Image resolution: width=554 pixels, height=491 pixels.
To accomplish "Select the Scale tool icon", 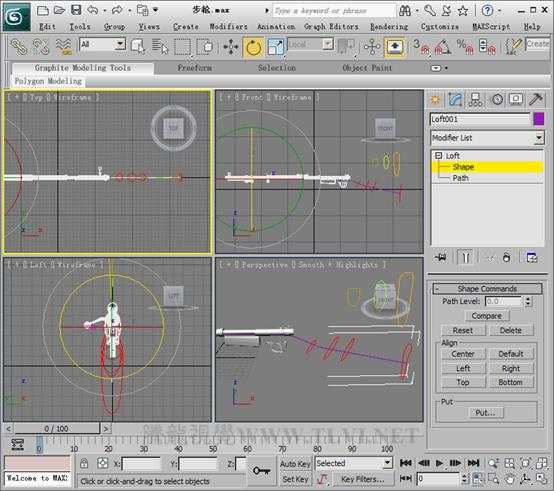I will (x=276, y=47).
